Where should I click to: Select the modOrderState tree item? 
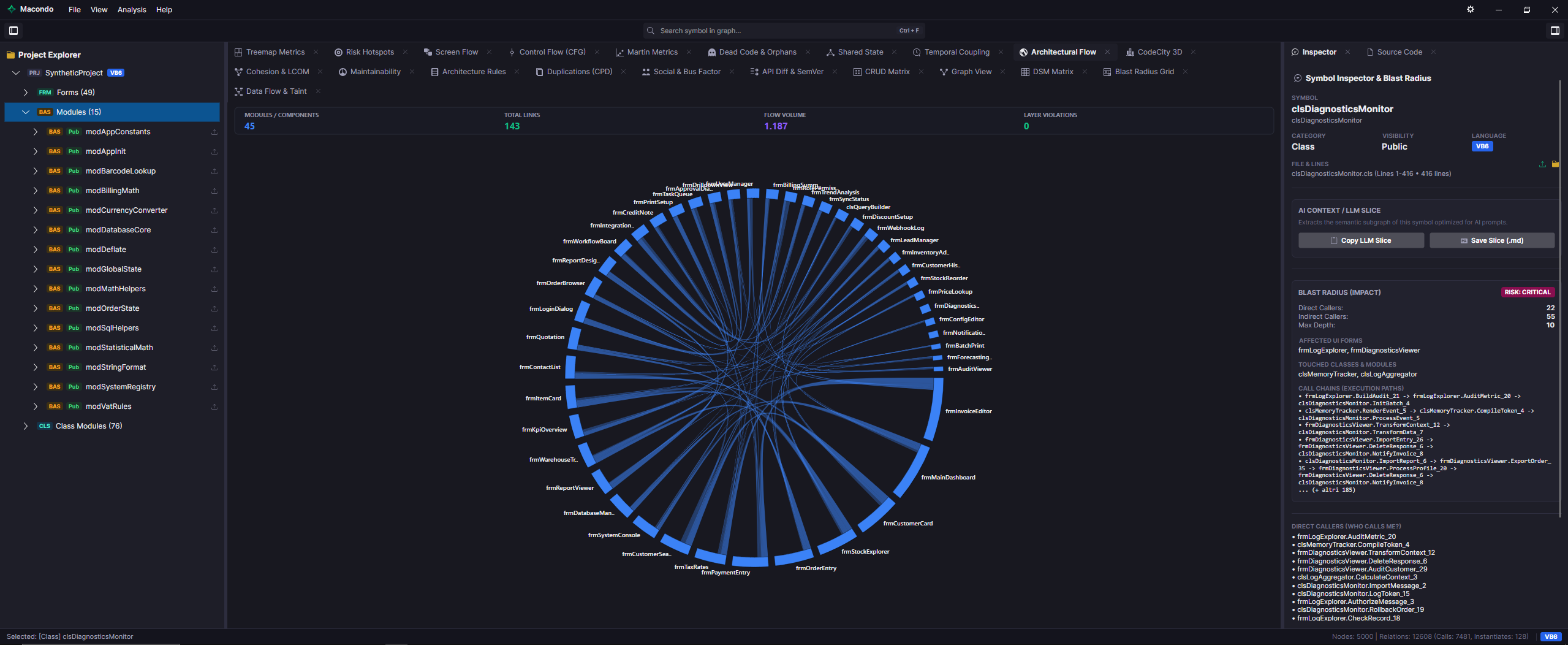(x=112, y=308)
